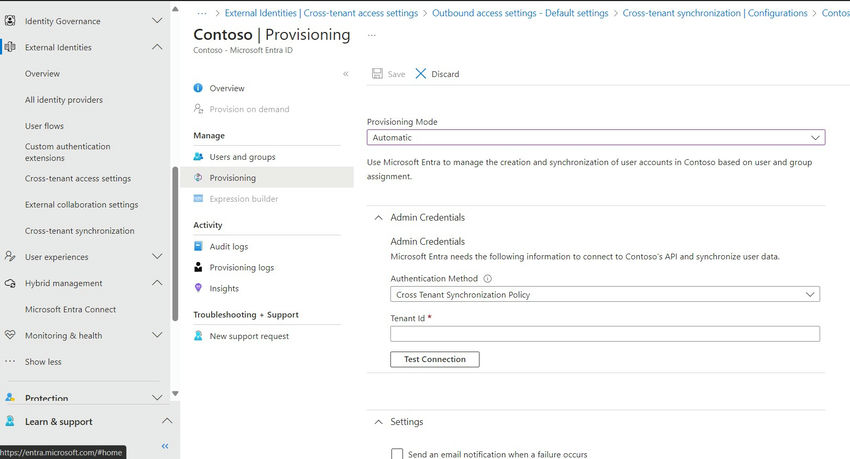This screenshot has height=459, width=850.
Task: Click Authentication Method info icon
Action: click(488, 279)
